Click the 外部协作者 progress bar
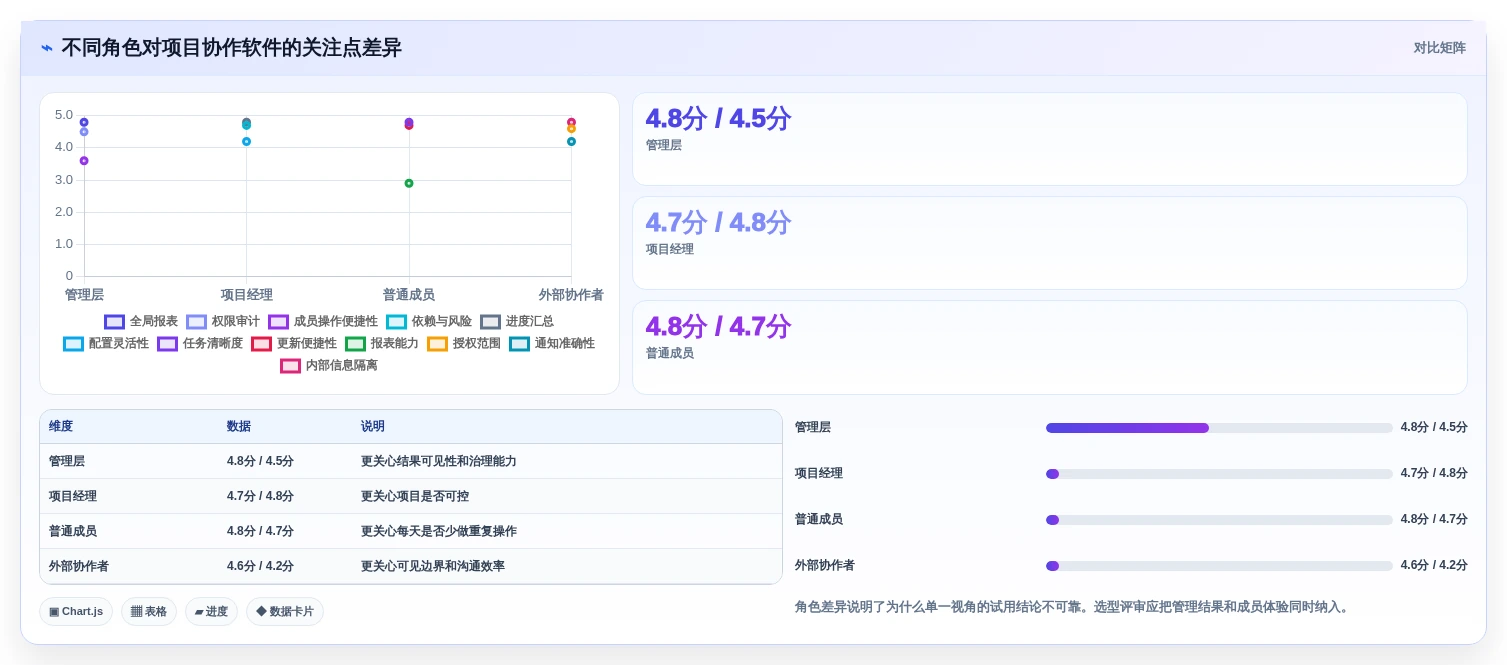 coord(1219,566)
